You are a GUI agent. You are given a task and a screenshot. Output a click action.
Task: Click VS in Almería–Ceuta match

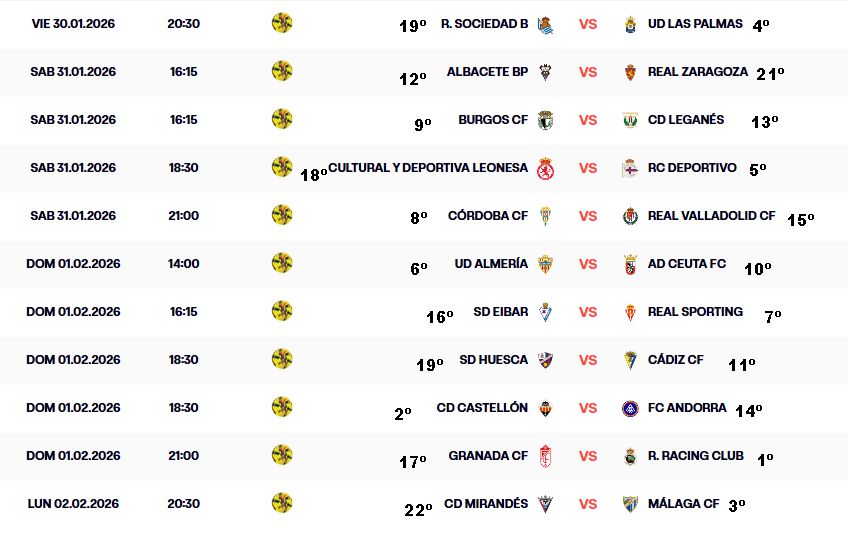pyautogui.click(x=588, y=264)
